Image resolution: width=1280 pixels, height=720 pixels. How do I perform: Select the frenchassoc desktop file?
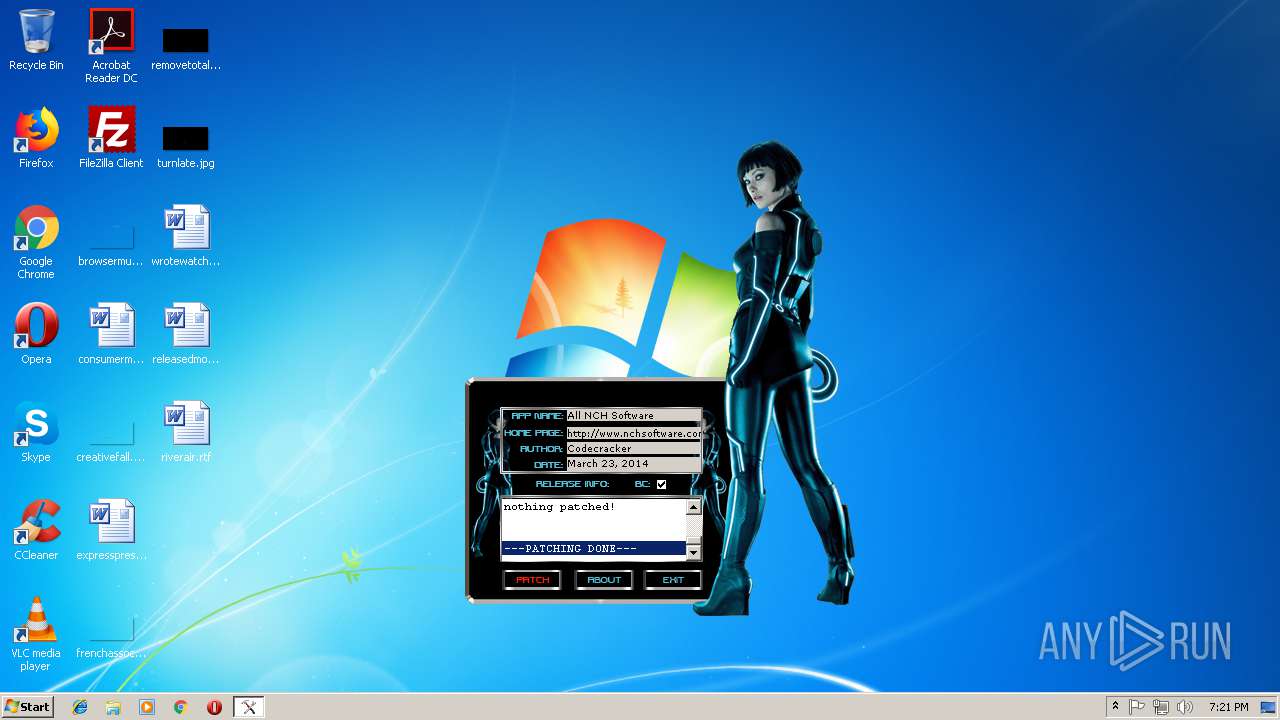(x=111, y=638)
